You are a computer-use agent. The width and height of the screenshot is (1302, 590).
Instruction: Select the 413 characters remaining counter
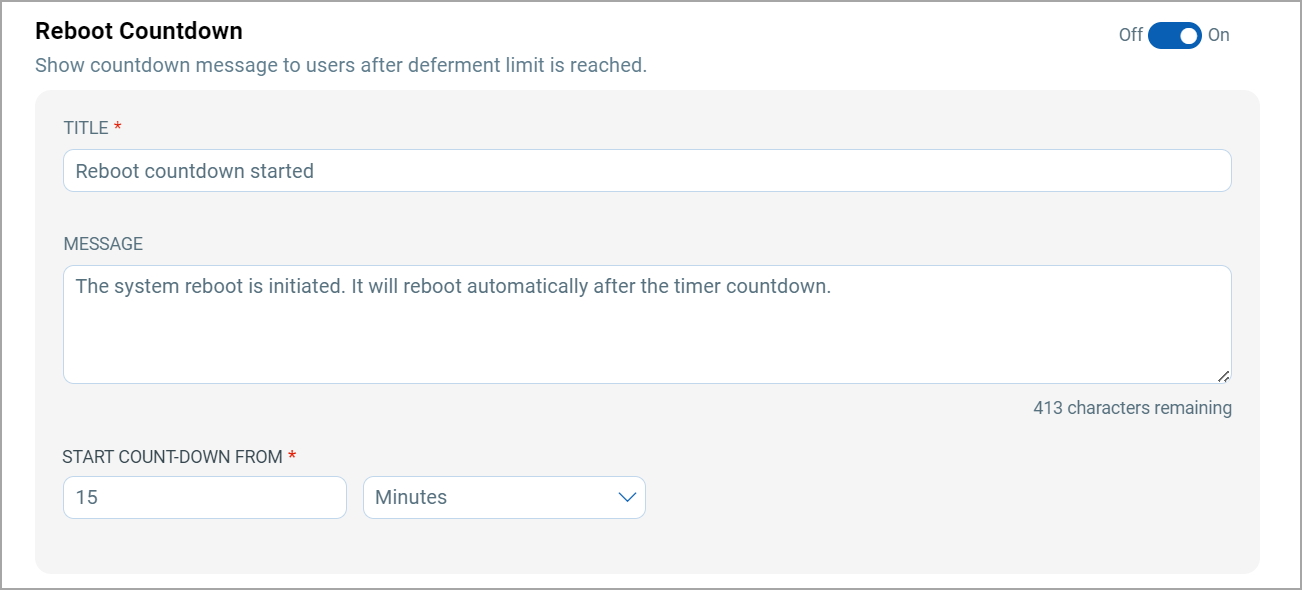[x=1132, y=408]
